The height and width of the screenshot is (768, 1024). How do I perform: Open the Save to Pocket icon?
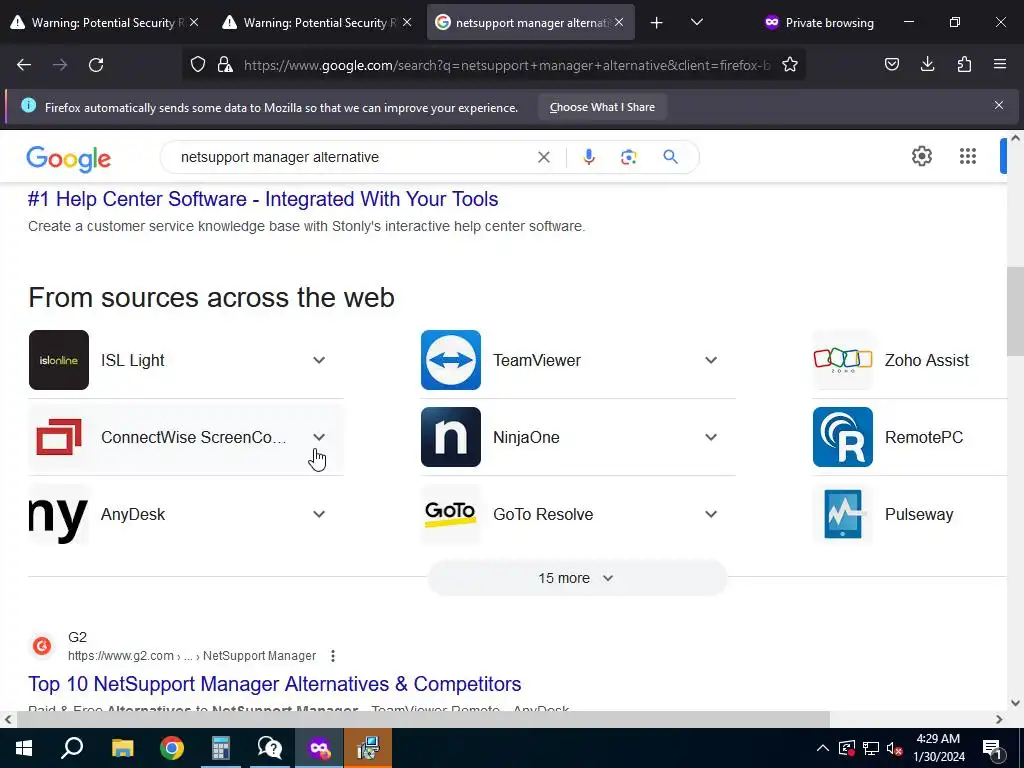point(891,64)
